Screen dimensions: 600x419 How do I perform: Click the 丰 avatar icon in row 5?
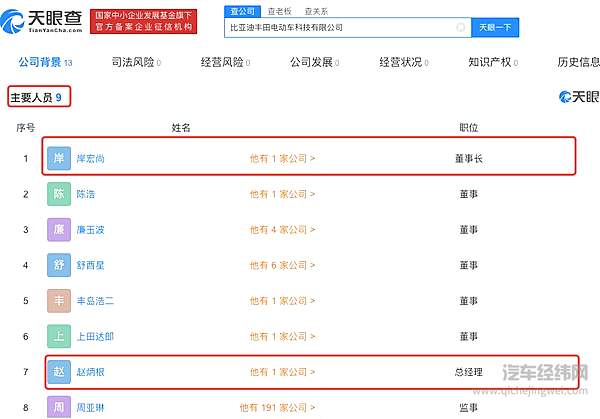pyautogui.click(x=59, y=300)
